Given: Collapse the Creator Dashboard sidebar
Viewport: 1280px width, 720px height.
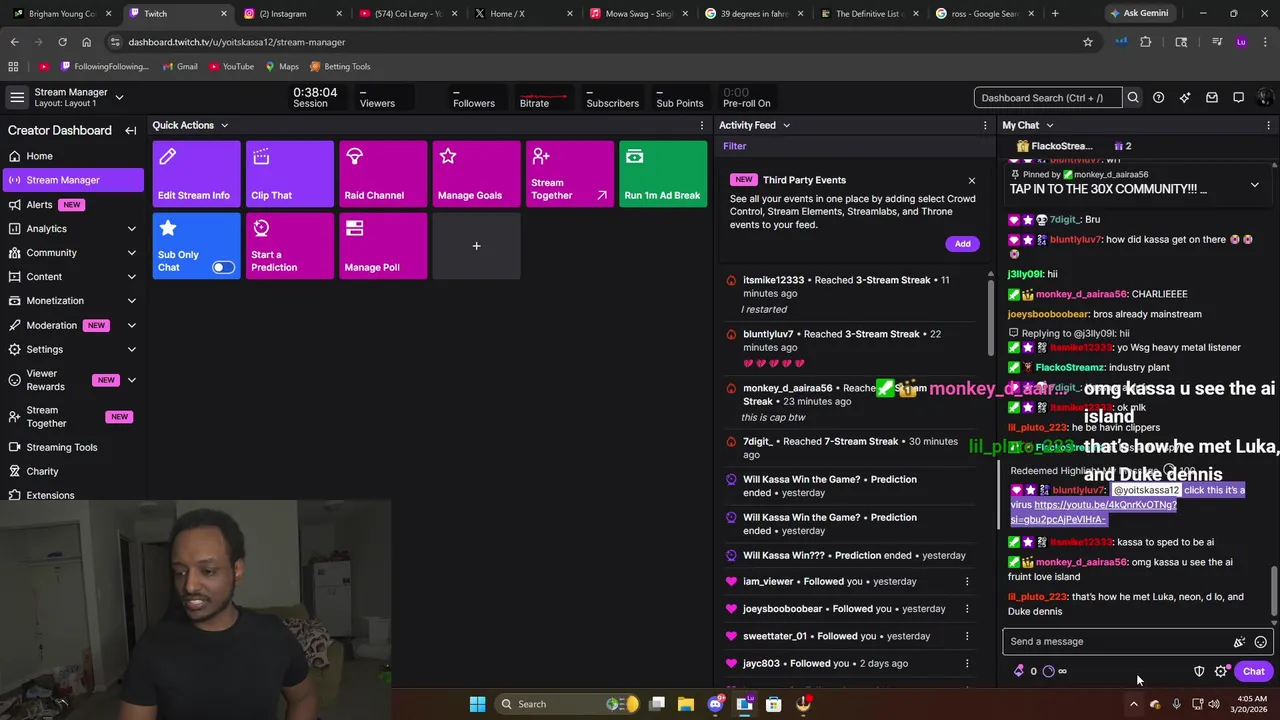Looking at the screenshot, I should [130, 130].
